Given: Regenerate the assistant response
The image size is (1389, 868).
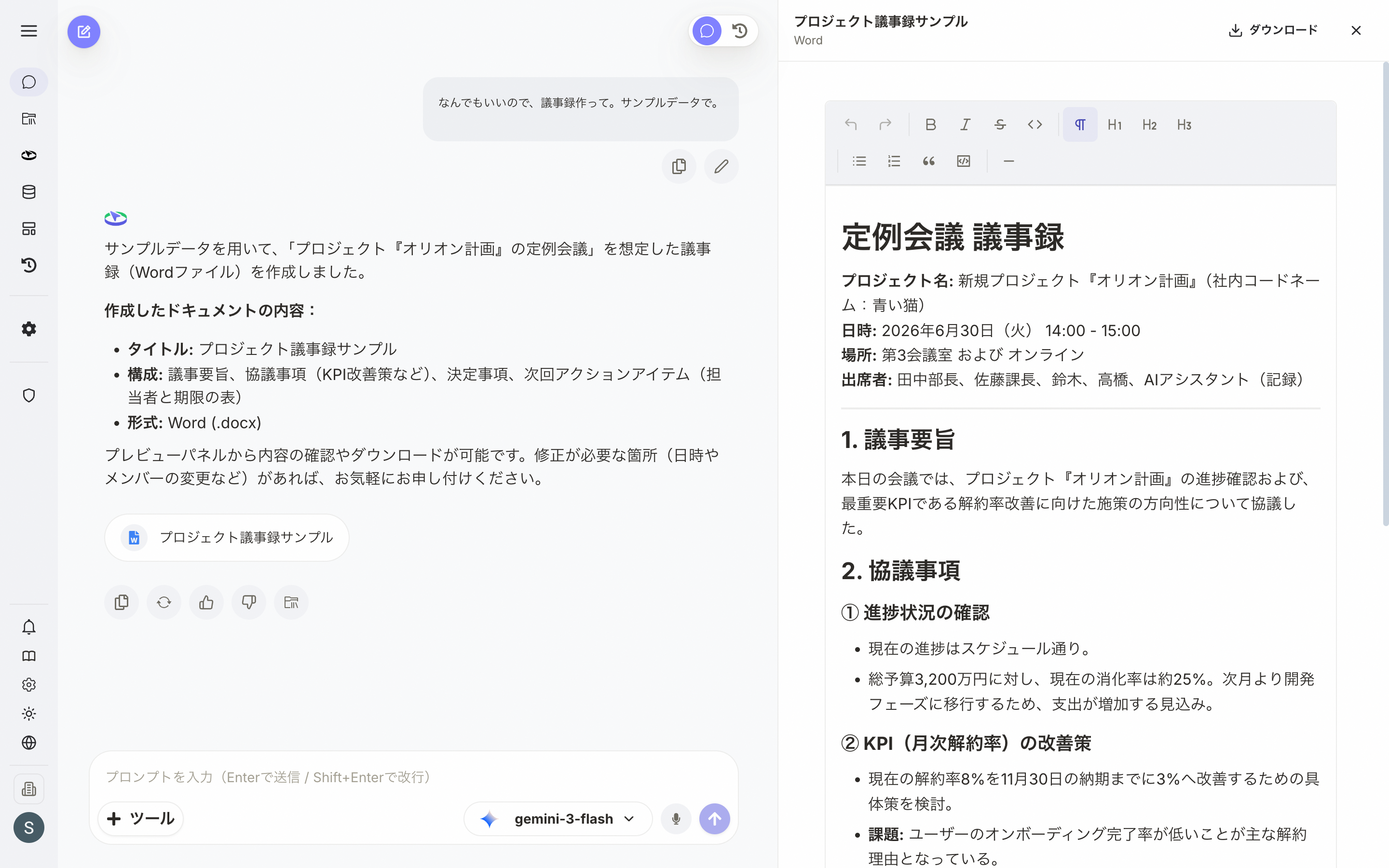Looking at the screenshot, I should pyautogui.click(x=164, y=602).
